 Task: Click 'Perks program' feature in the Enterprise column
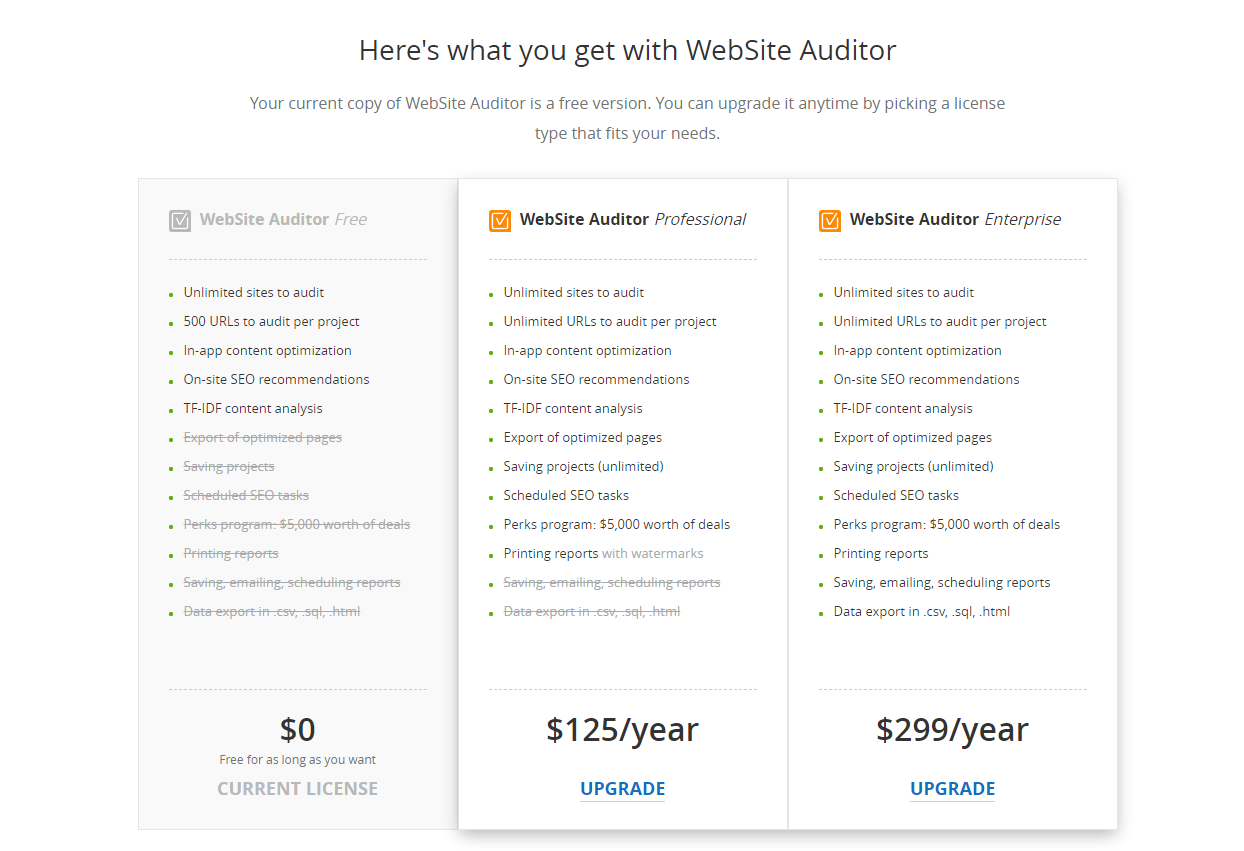947,524
